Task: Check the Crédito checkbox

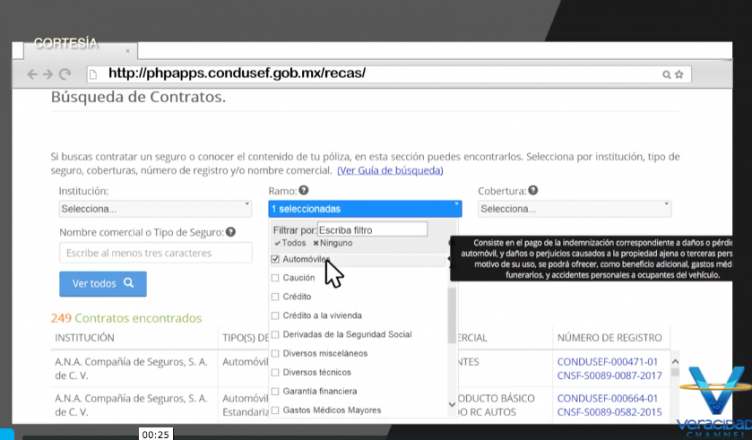Action: point(275,297)
